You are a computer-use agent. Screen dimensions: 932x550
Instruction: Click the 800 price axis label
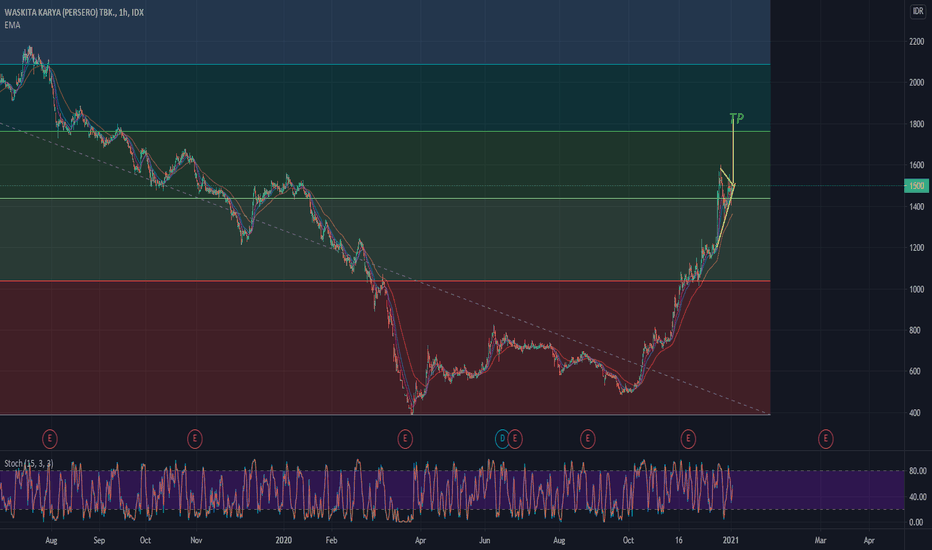915,331
